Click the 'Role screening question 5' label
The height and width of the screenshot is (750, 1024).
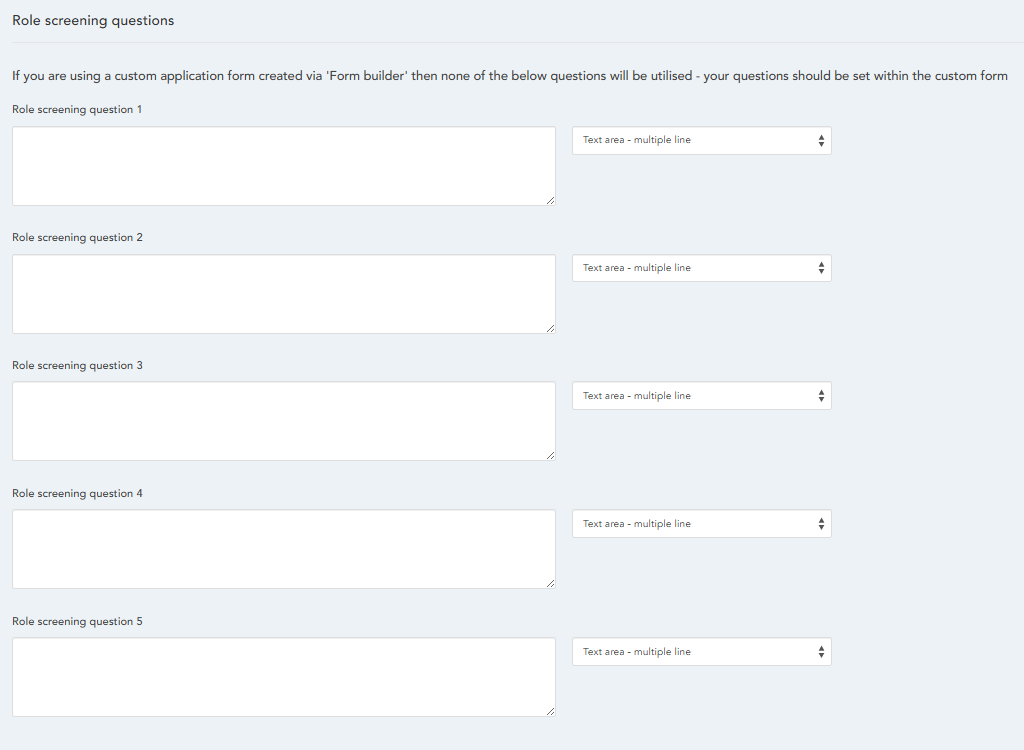(x=77, y=622)
